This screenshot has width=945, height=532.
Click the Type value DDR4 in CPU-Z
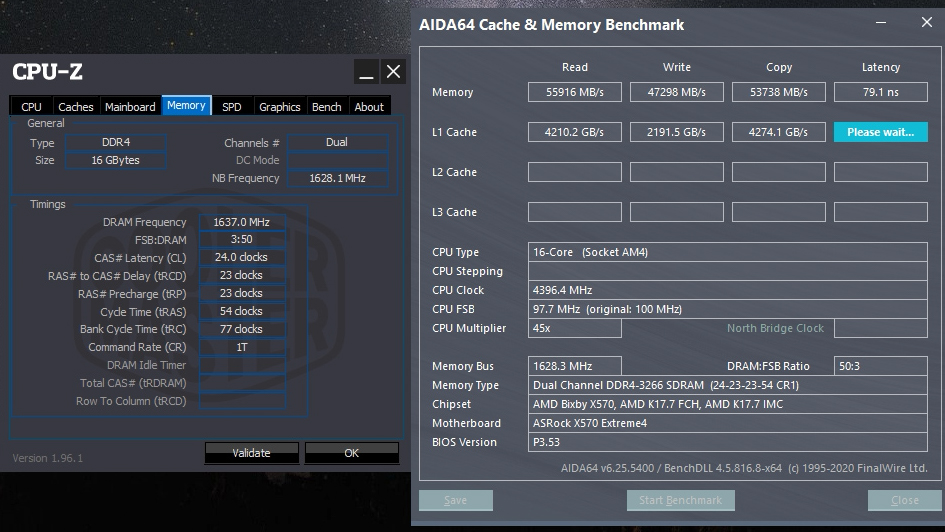coord(116,142)
